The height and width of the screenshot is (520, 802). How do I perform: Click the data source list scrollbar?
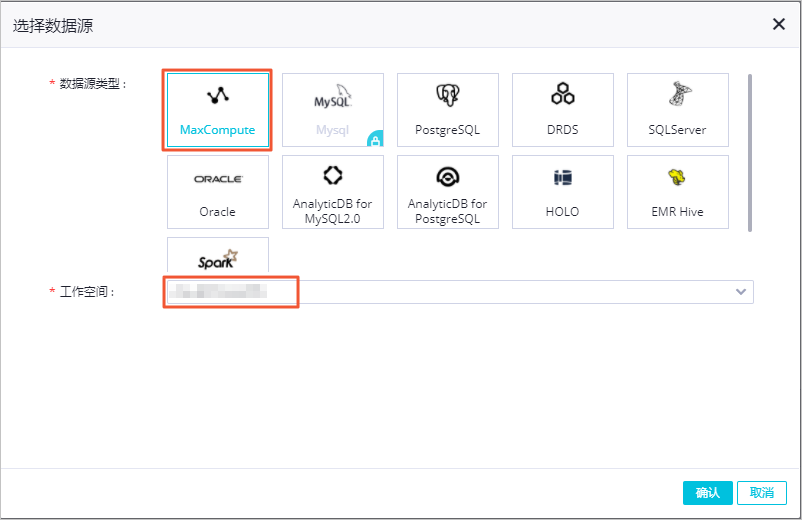(750, 153)
